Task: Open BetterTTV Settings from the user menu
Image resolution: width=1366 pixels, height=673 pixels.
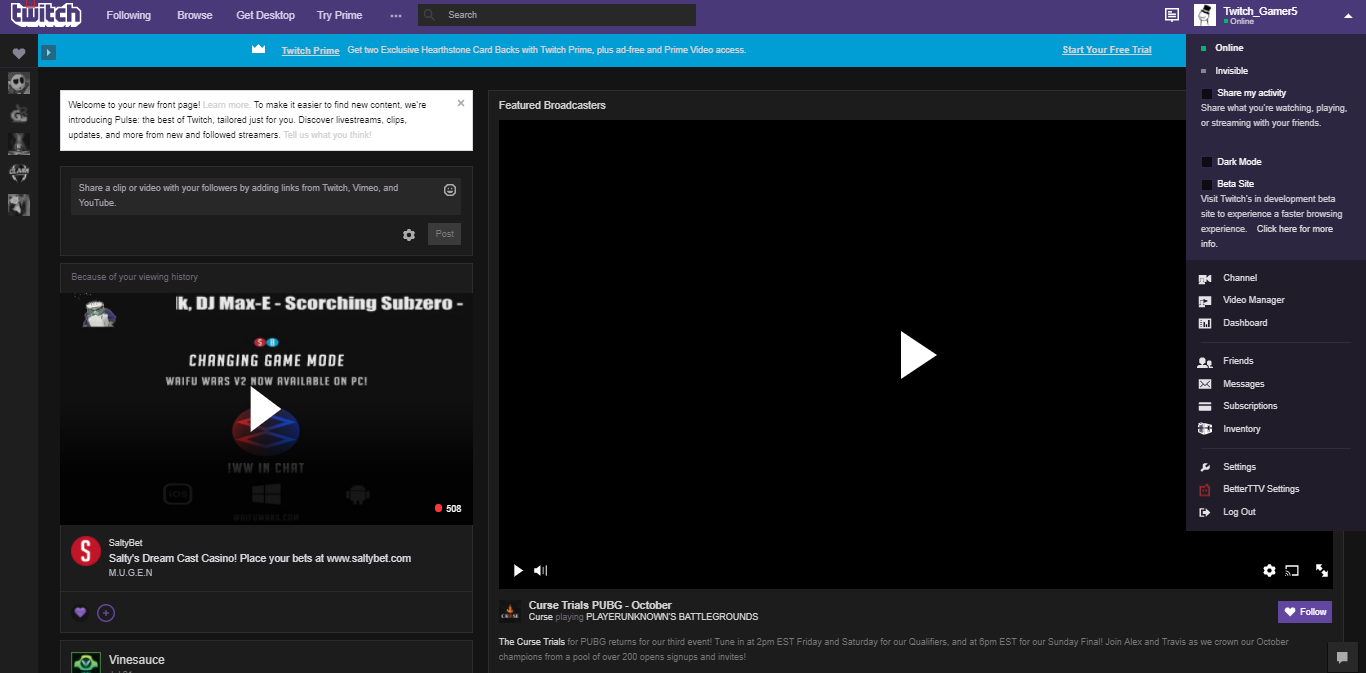Action: tap(1262, 489)
